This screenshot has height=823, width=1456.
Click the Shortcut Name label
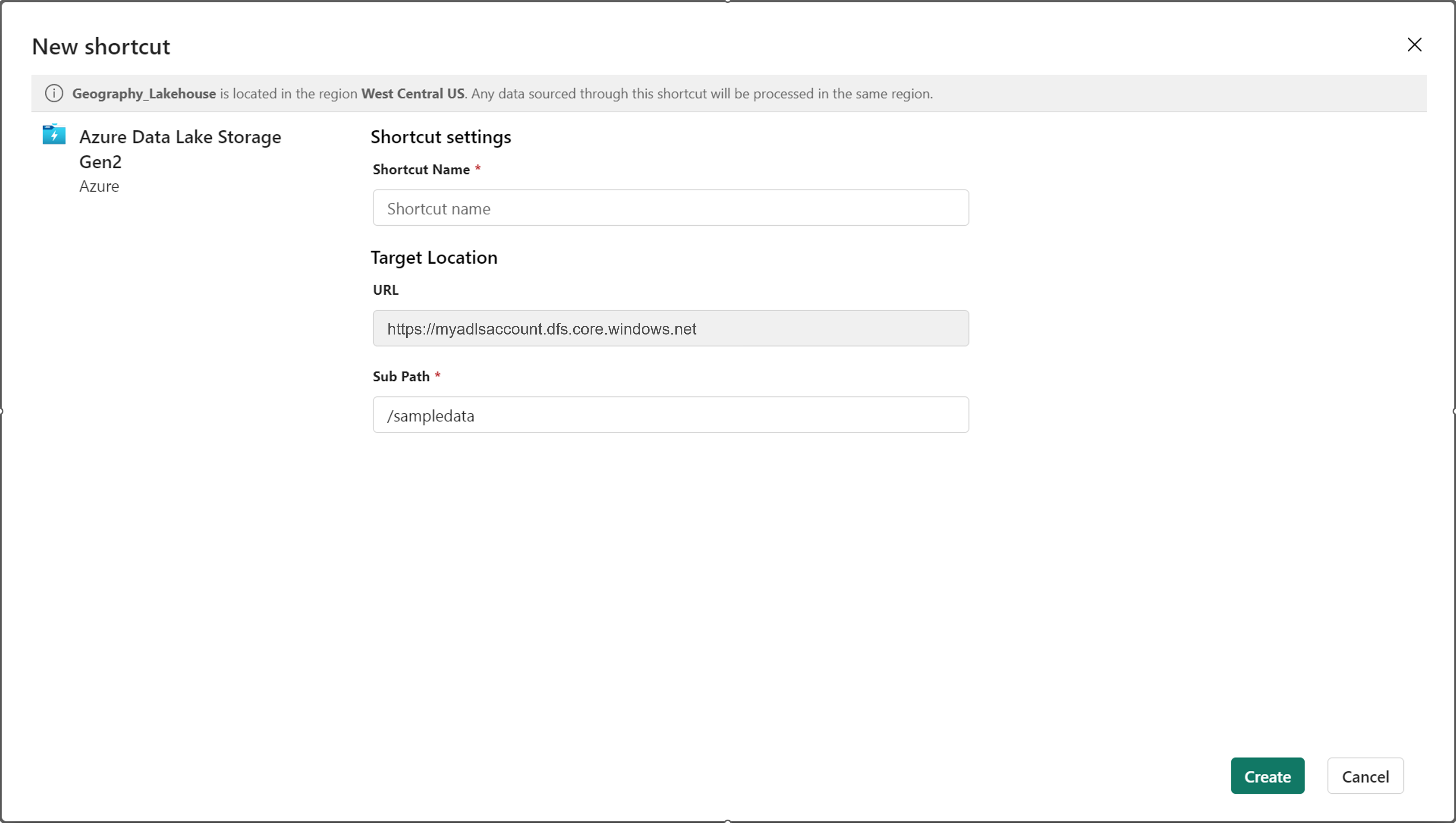pos(421,170)
